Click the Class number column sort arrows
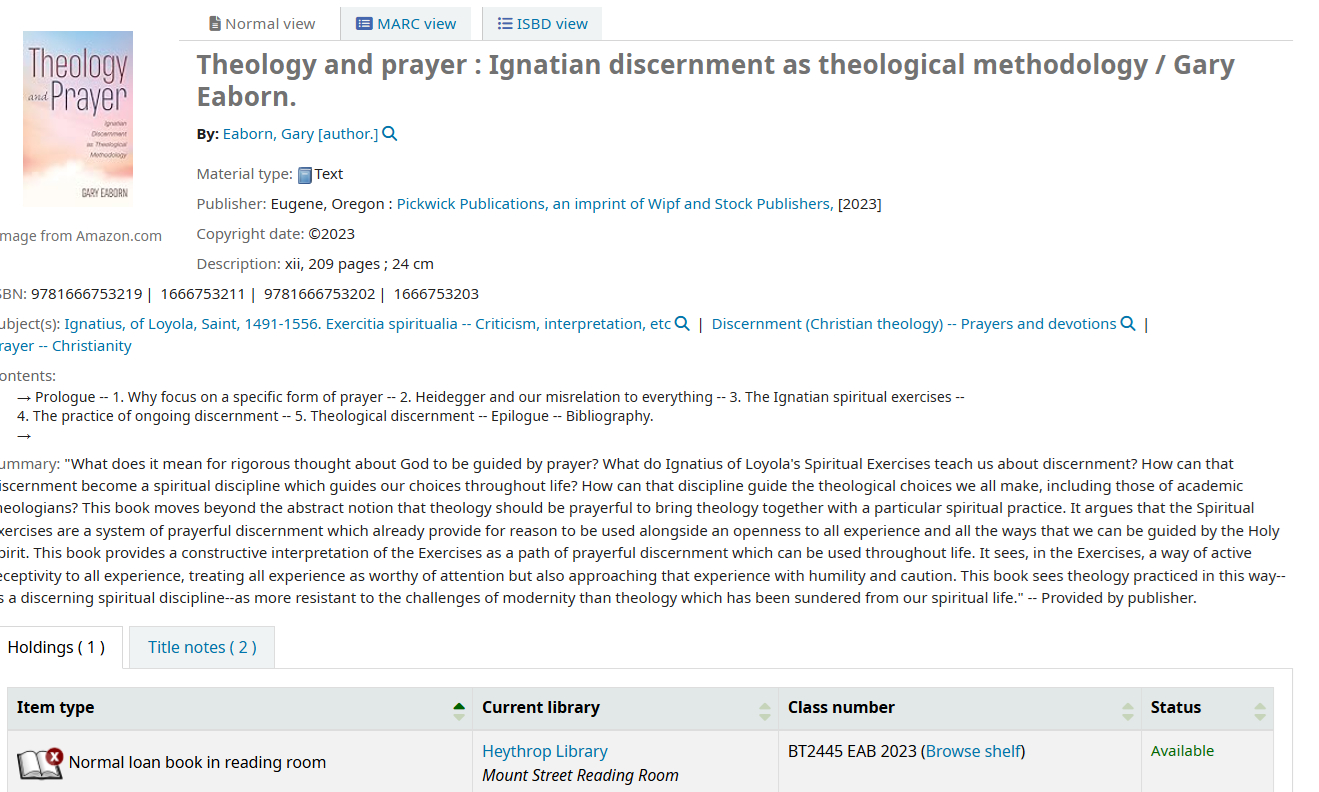The image size is (1319, 792). coord(1128,710)
